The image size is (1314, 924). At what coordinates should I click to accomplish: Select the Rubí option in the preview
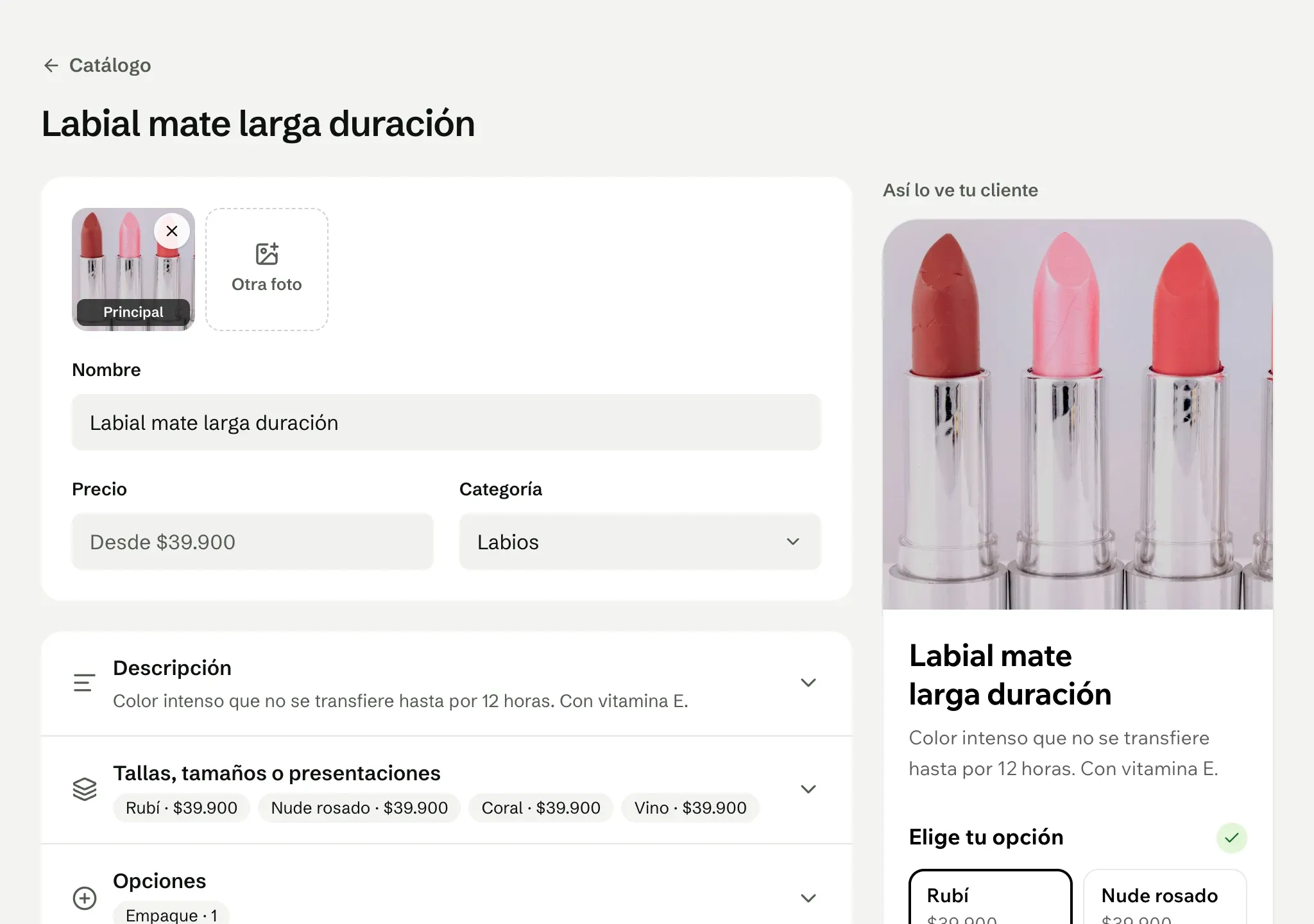coord(991,897)
